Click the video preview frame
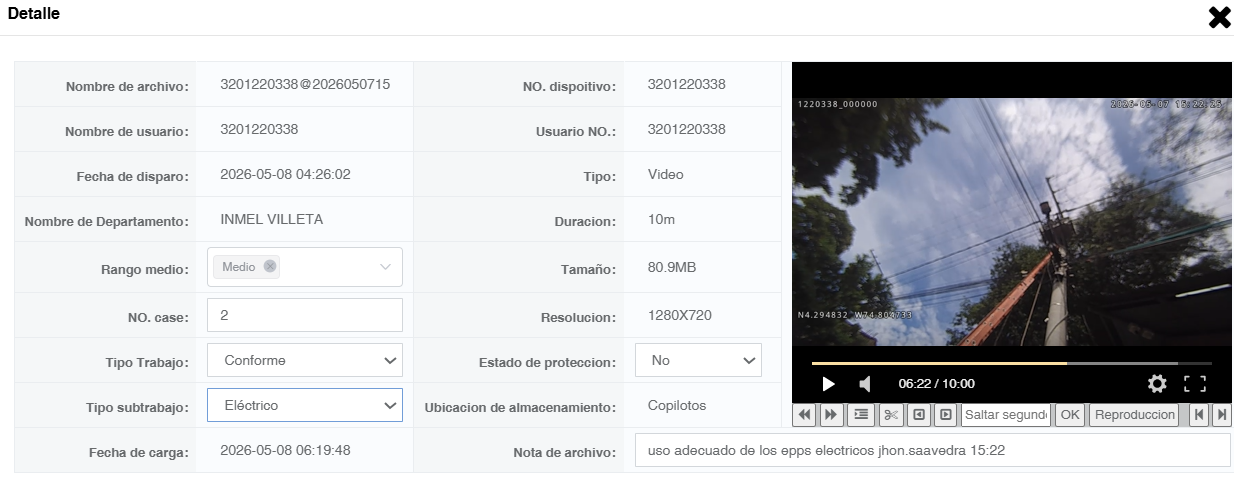Image resolution: width=1234 pixels, height=484 pixels. pyautogui.click(x=1011, y=221)
